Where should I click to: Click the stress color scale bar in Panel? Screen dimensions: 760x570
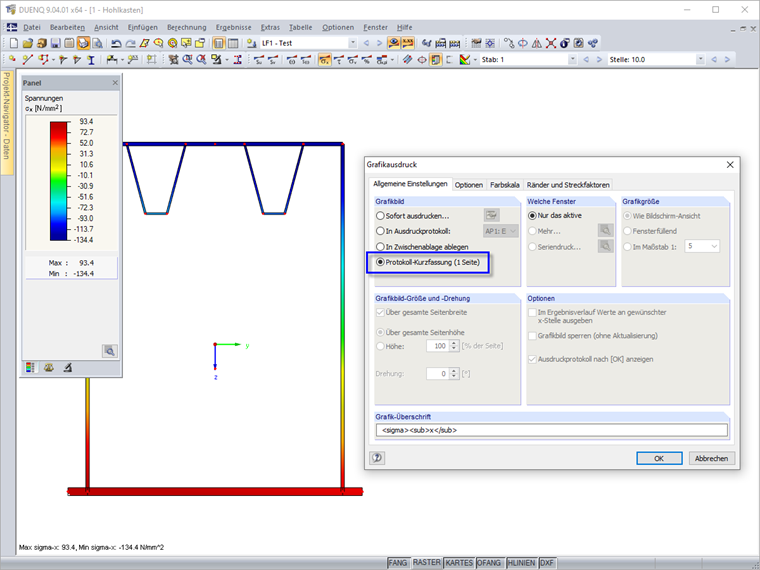[58, 181]
